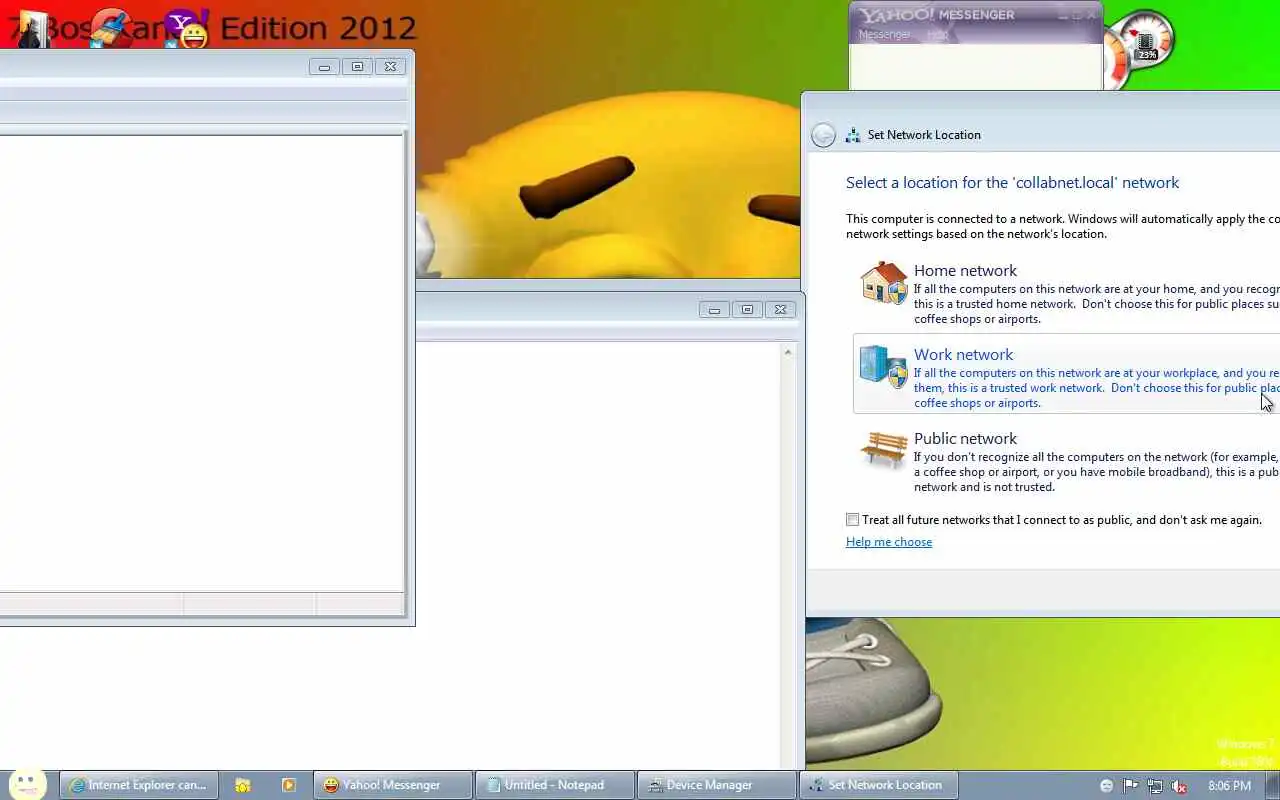The height and width of the screenshot is (800, 1280).
Task: Open the CCleaner desktop shortcut
Action: pyautogui.click(x=112, y=28)
